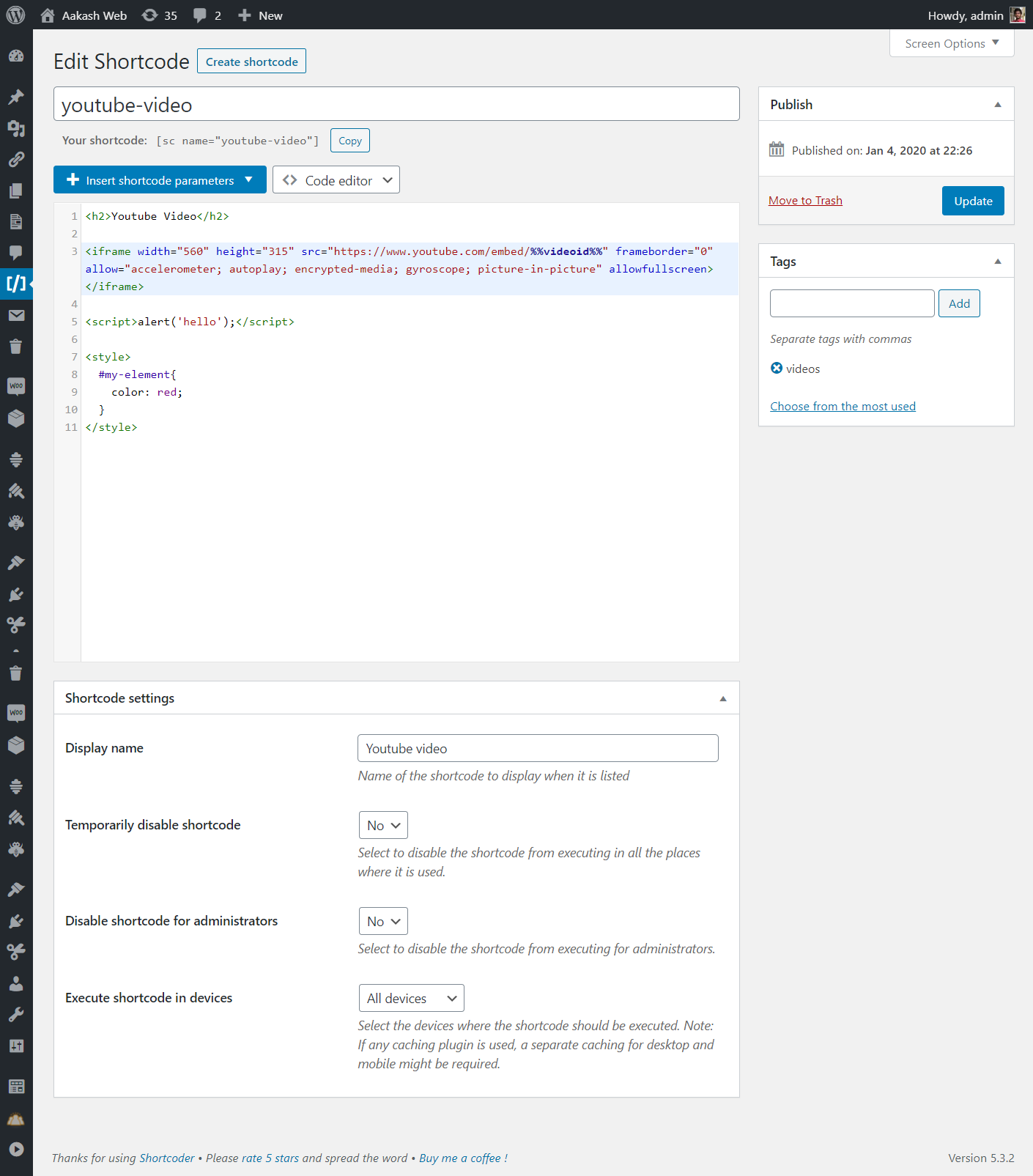This screenshot has height=1176, width=1033.
Task: Click the text document sidebar icon below Pages
Action: pos(16,221)
